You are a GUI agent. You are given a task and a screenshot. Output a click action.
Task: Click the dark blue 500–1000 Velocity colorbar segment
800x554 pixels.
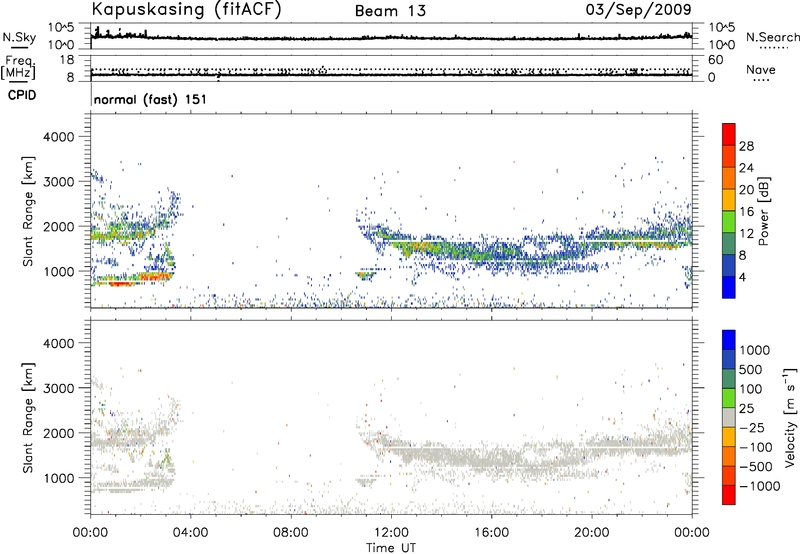(729, 359)
